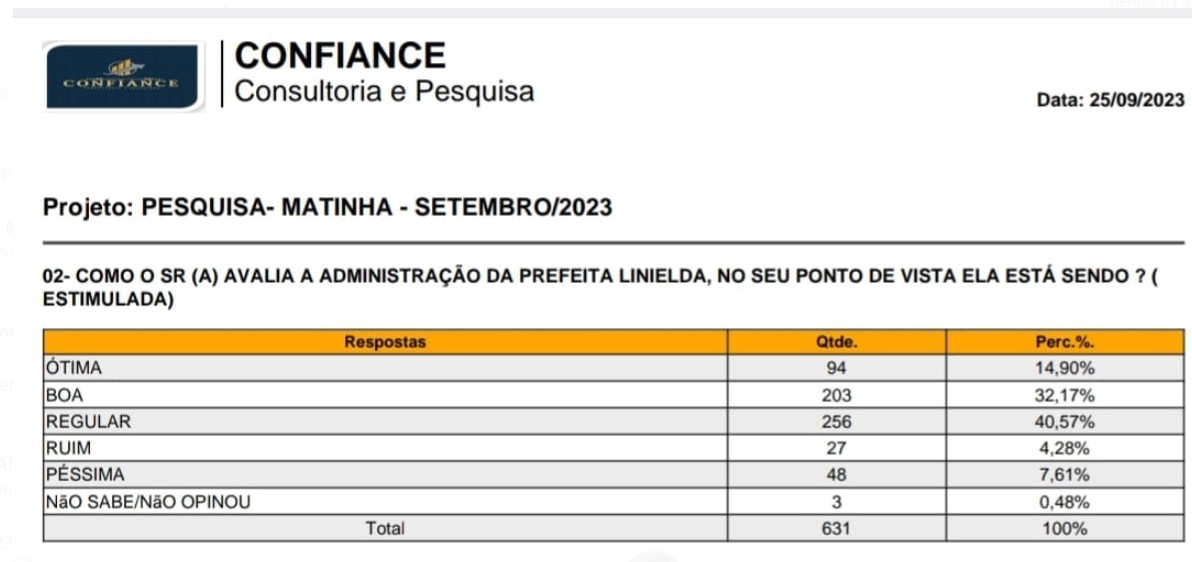Select the quantity 256 for REGULAR
The width and height of the screenshot is (1192, 562).
pyautogui.click(x=836, y=422)
